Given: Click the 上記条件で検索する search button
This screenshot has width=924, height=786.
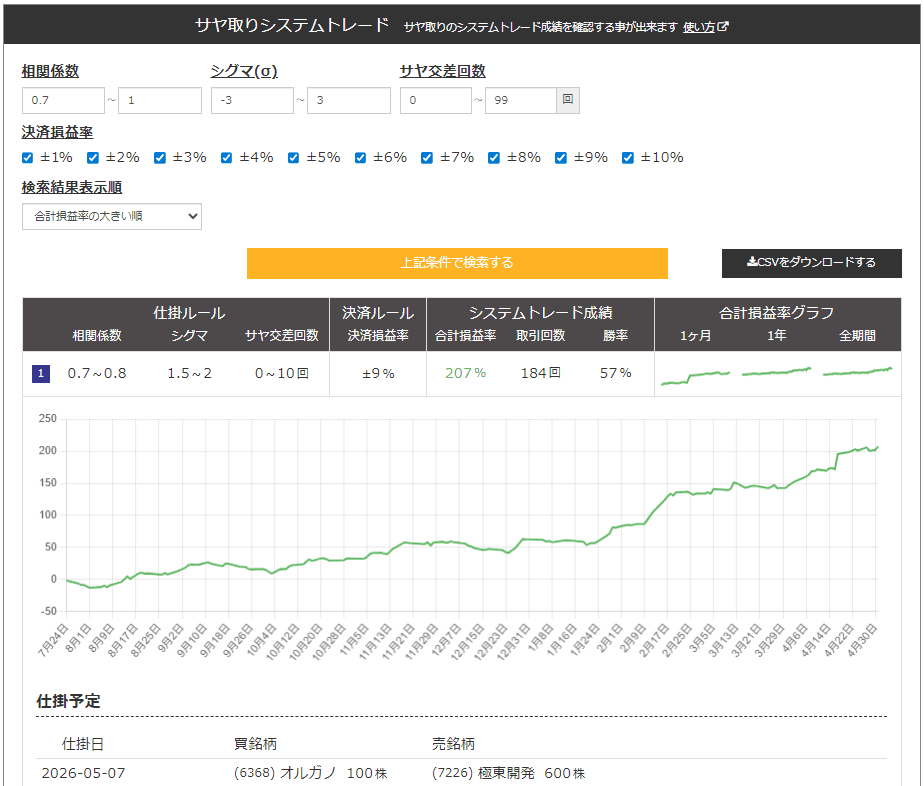Looking at the screenshot, I should 457,263.
